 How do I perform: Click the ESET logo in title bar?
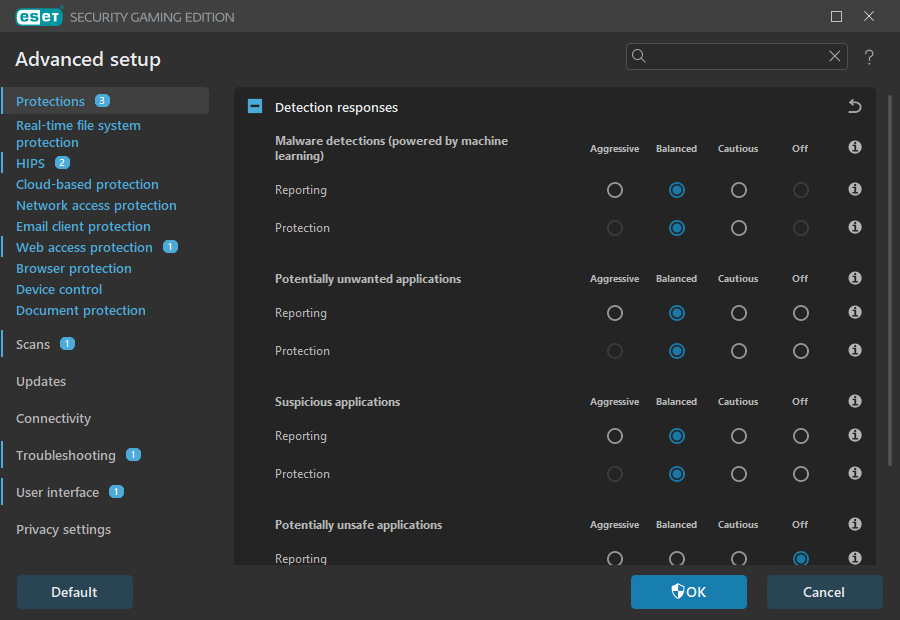click(x=39, y=17)
